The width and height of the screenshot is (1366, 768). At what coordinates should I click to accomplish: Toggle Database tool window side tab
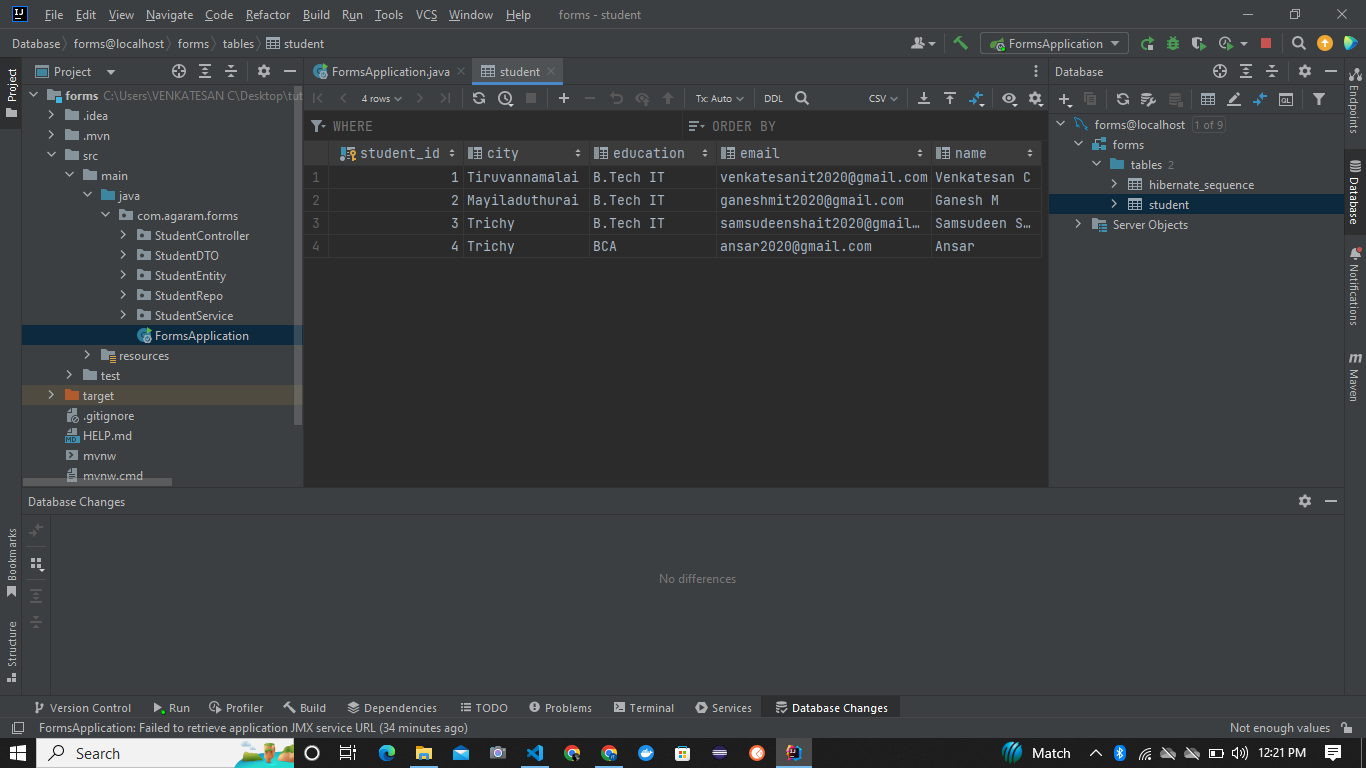coord(1355,192)
